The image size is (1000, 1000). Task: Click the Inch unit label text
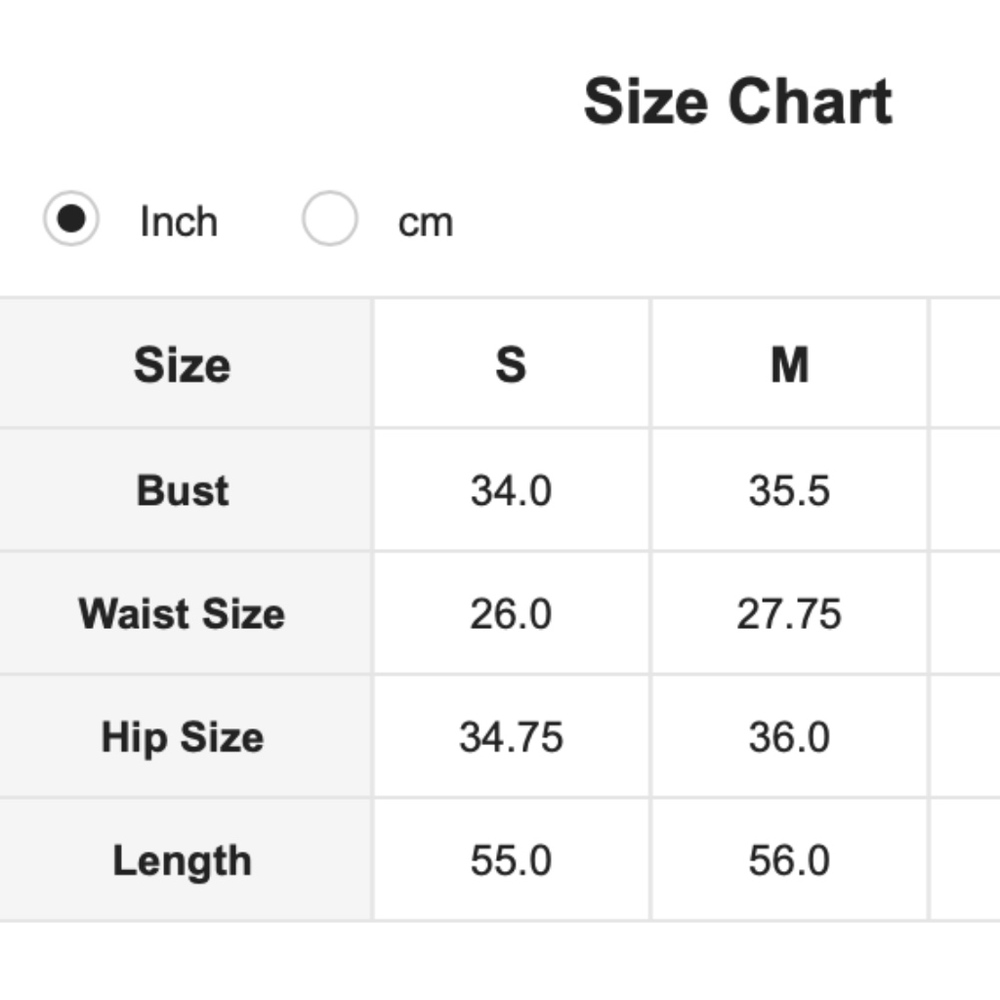coord(179,222)
